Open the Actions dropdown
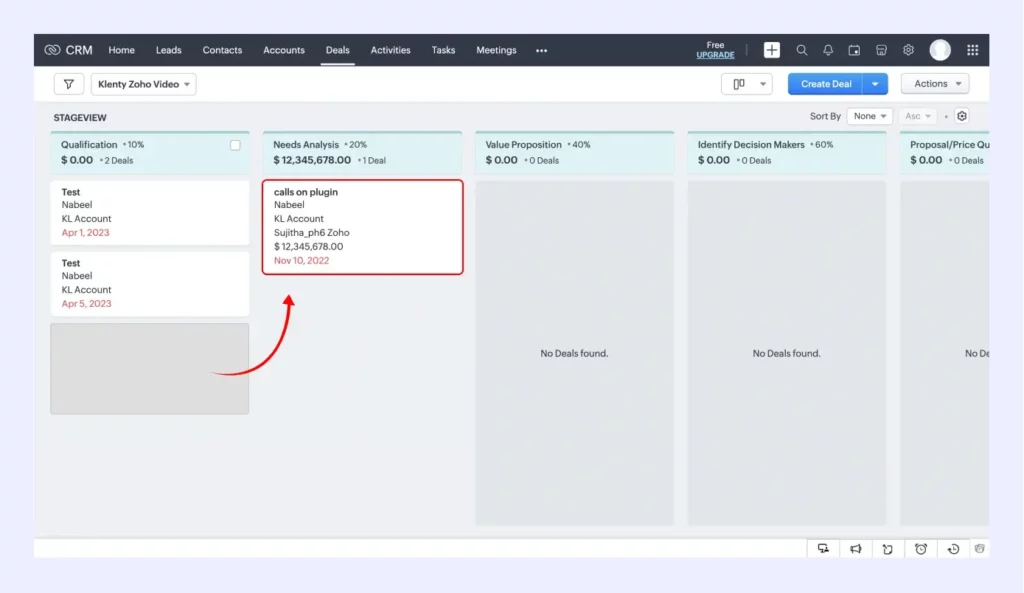Viewport: 1024px width, 593px height. pos(935,84)
